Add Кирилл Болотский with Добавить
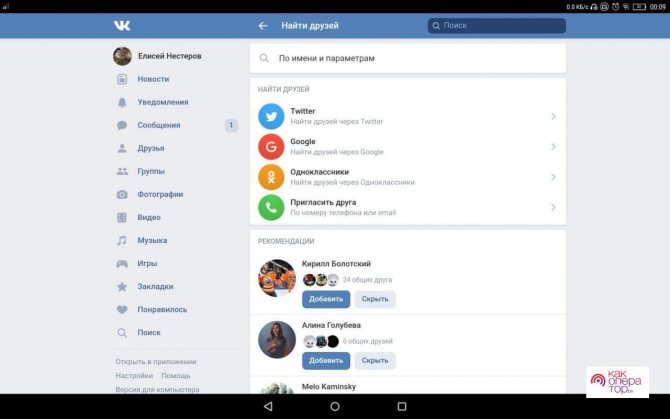 (x=326, y=299)
